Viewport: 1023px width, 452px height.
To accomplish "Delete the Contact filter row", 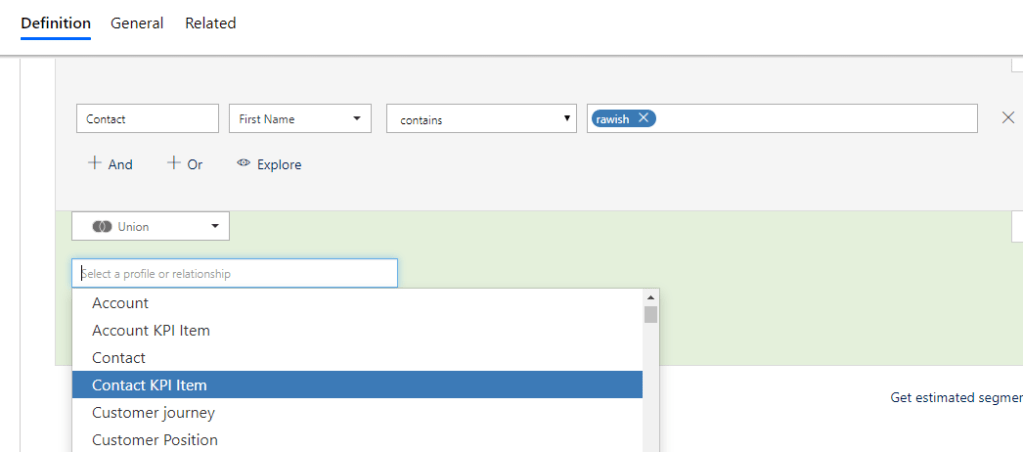I will 1008,118.
